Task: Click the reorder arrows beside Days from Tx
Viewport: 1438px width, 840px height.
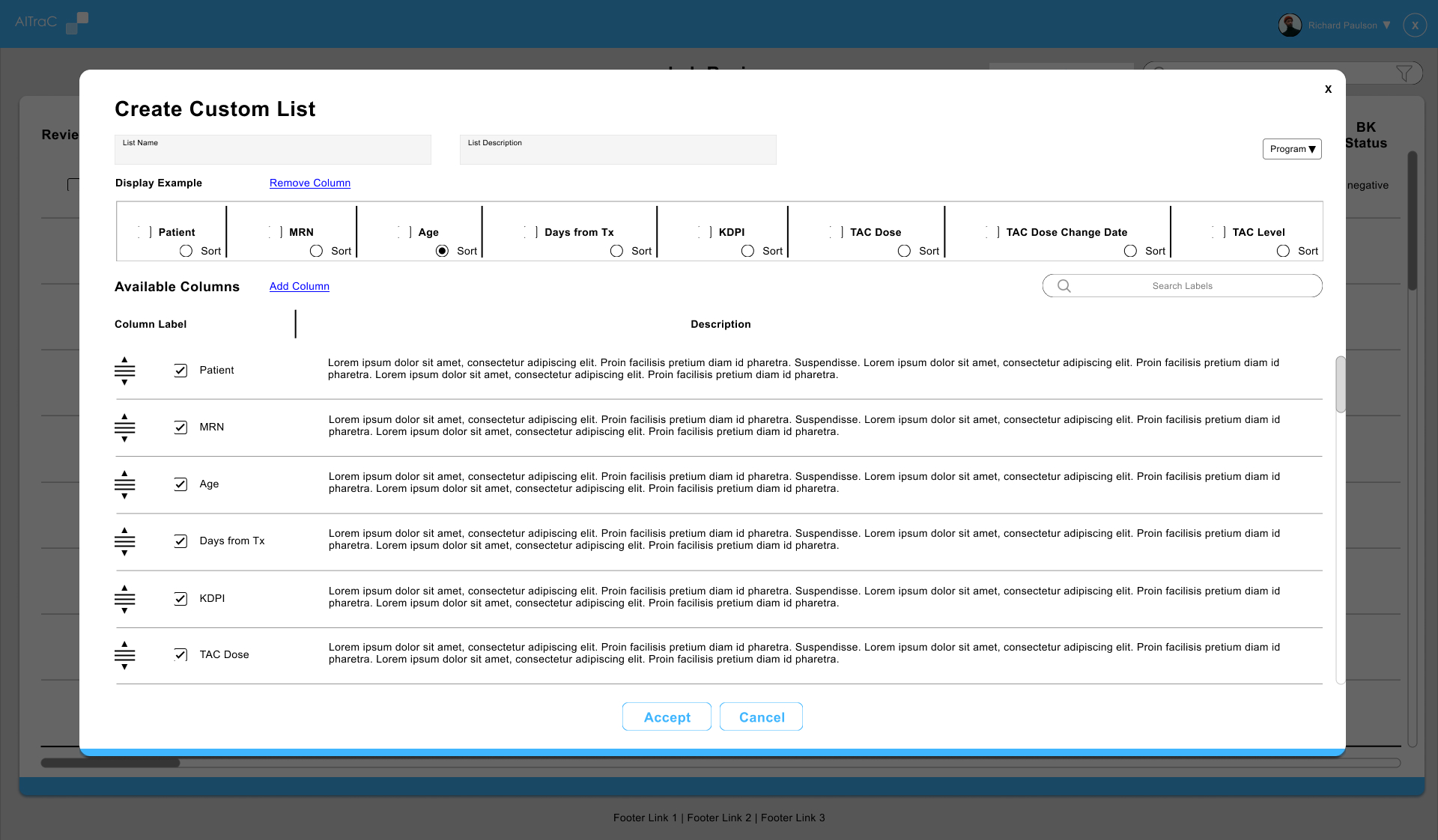Action: [x=124, y=542]
